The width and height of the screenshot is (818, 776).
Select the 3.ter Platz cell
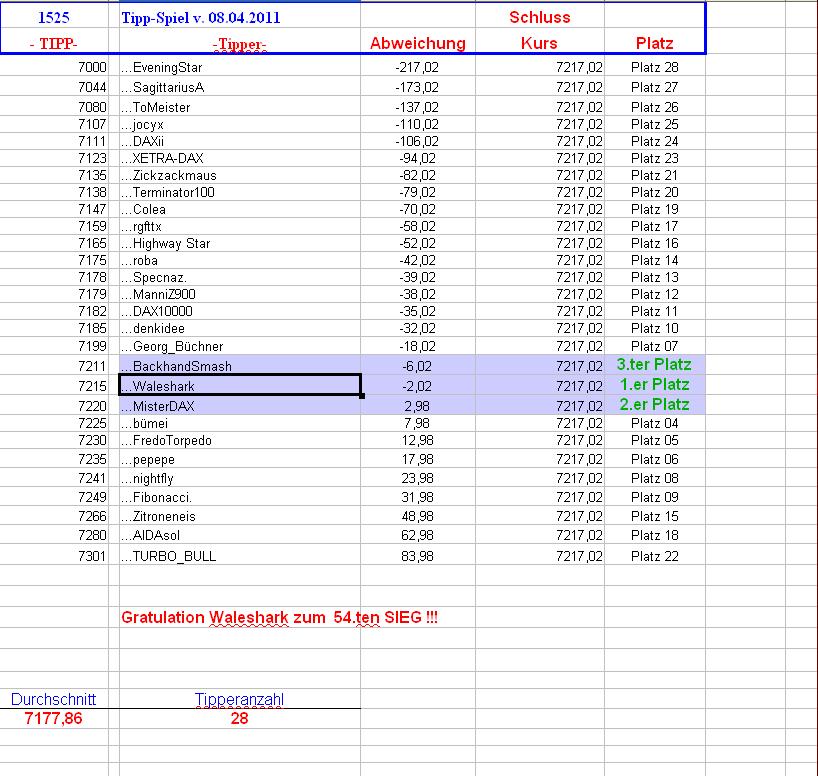[655, 364]
